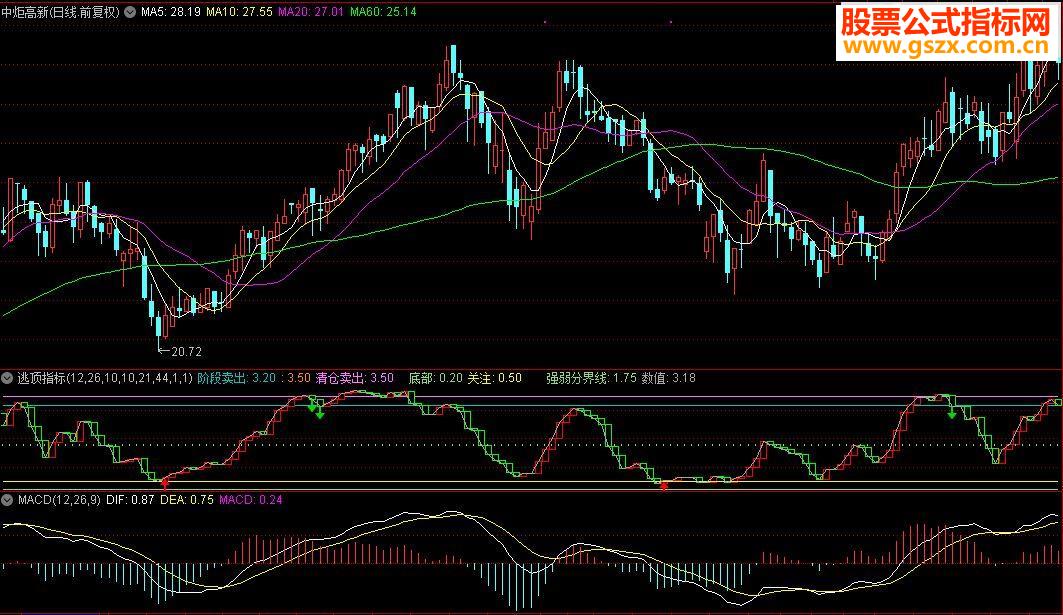Select the MA20: 27.01 label
Image resolution: width=1063 pixels, height=615 pixels.
point(310,12)
